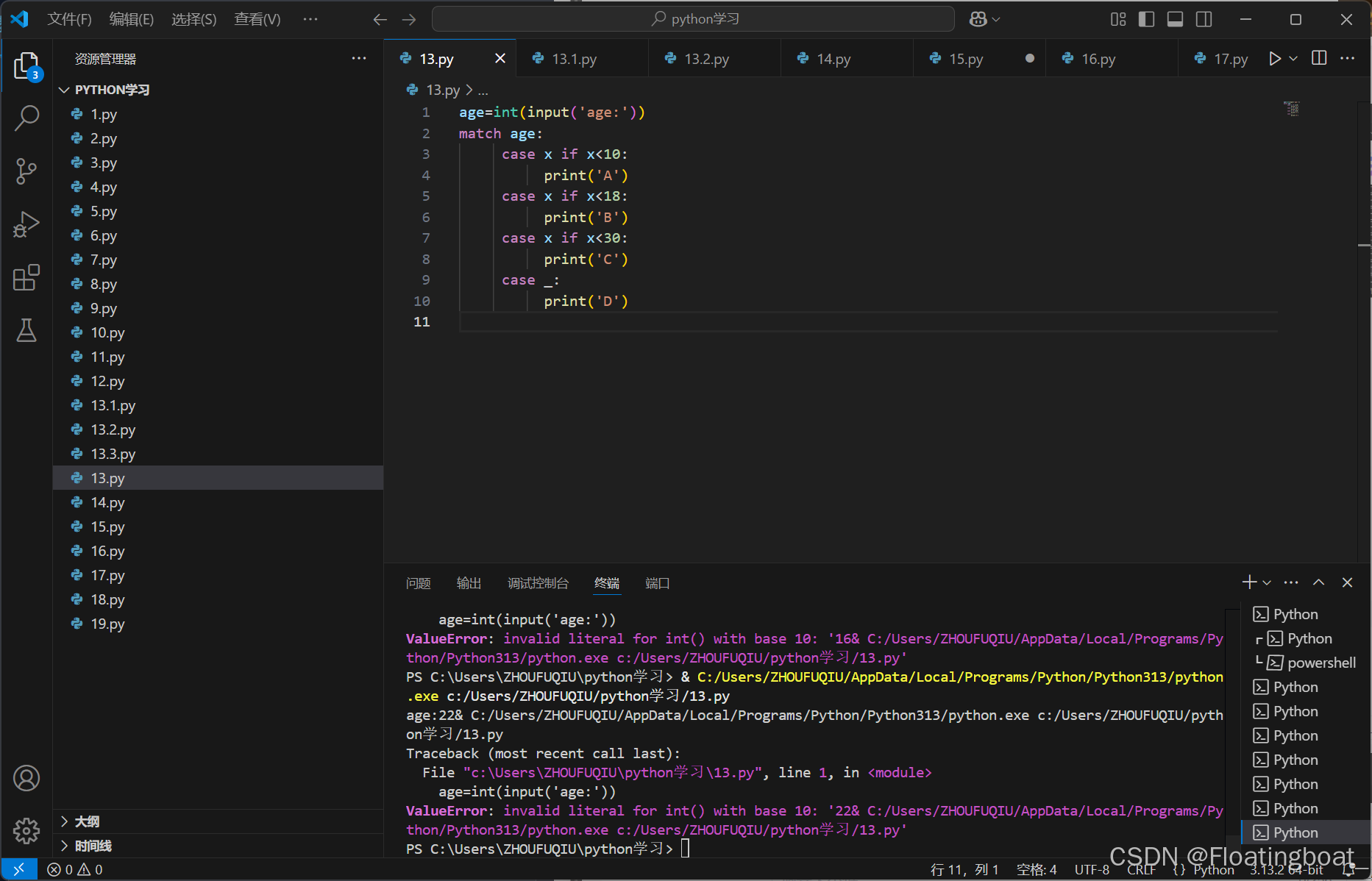Toggle secondary sidebar visibility
This screenshot has width=1372, height=881.
pyautogui.click(x=1204, y=19)
